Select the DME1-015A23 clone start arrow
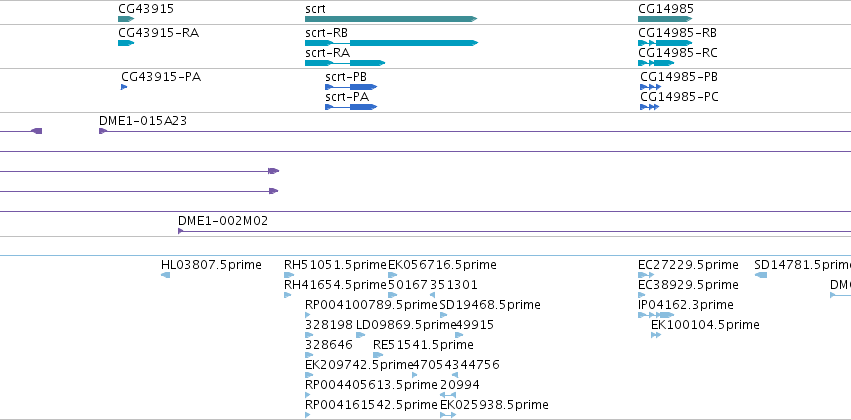 pyautogui.click(x=103, y=131)
